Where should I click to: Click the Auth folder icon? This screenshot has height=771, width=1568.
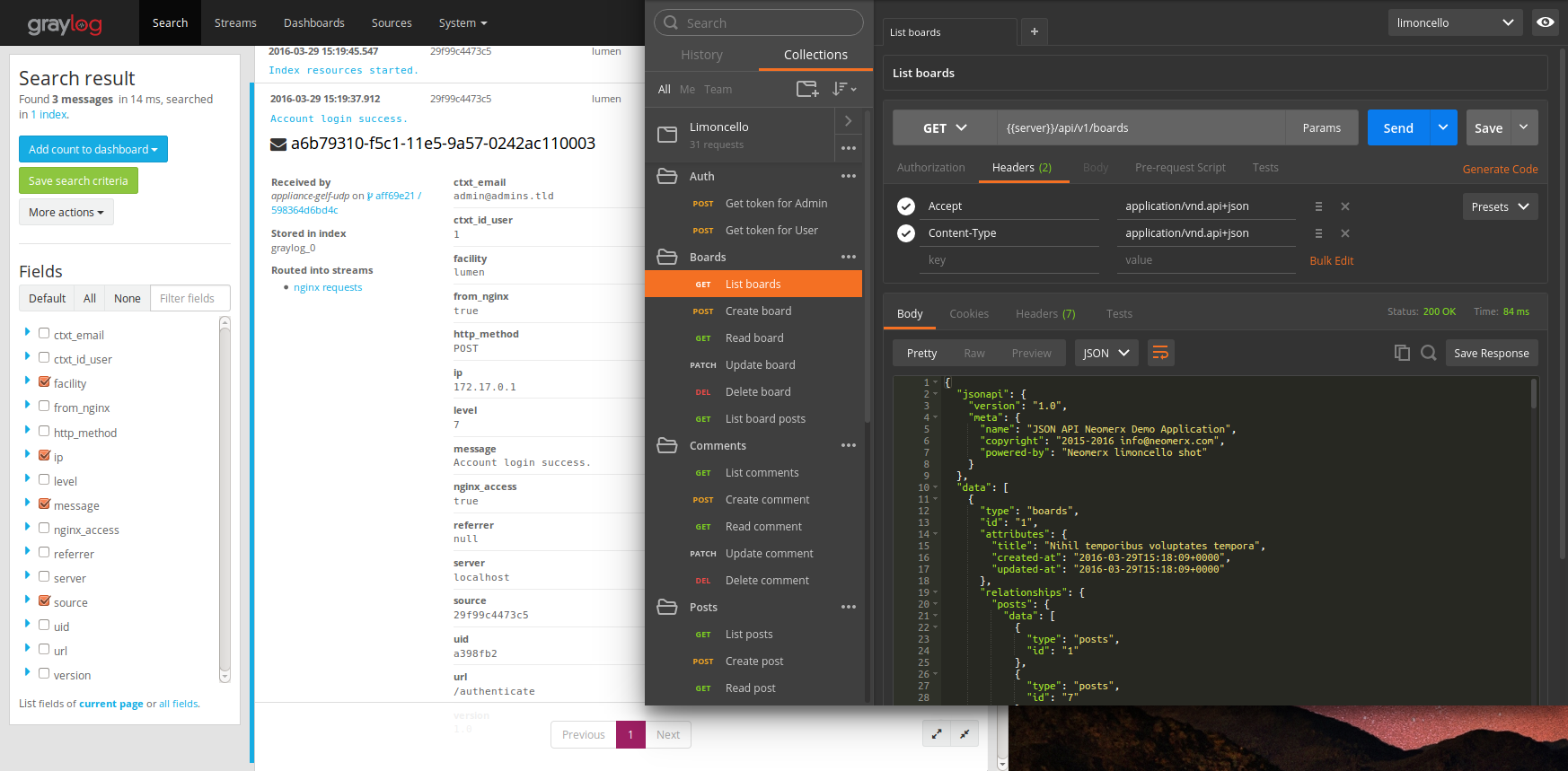pos(667,176)
